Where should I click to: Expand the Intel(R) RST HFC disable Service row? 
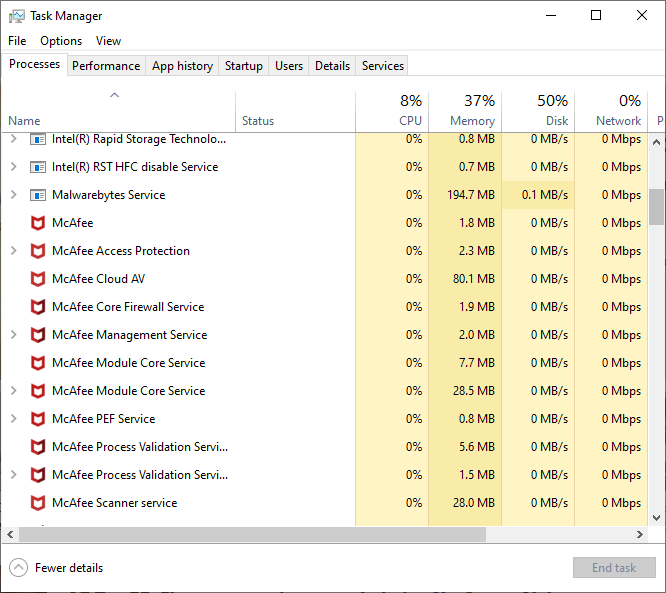[14, 167]
